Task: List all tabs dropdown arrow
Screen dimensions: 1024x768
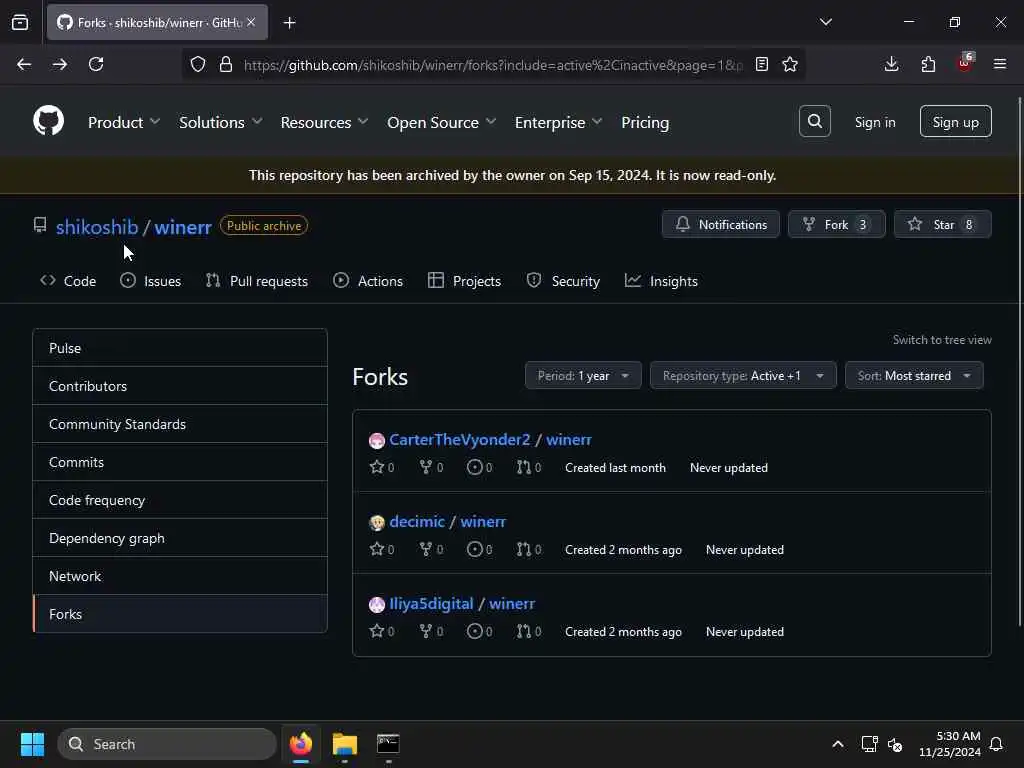Action: (x=825, y=22)
